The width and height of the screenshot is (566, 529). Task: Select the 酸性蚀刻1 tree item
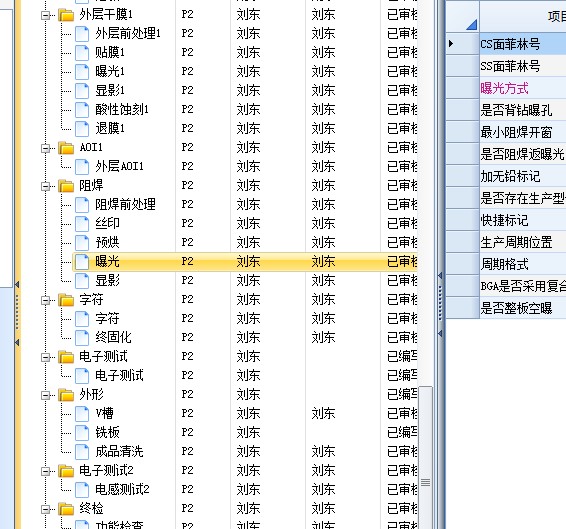122,109
